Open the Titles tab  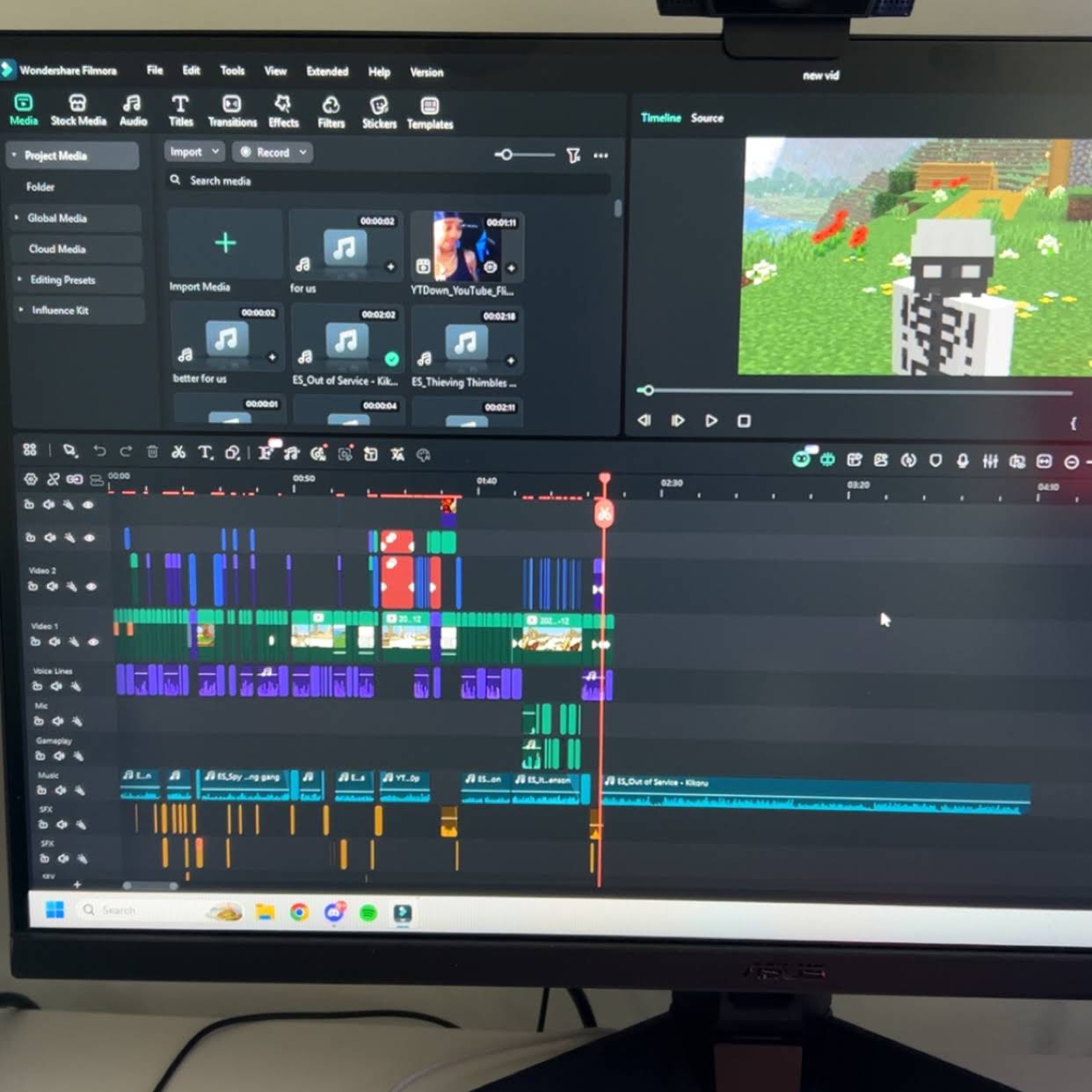[x=180, y=112]
